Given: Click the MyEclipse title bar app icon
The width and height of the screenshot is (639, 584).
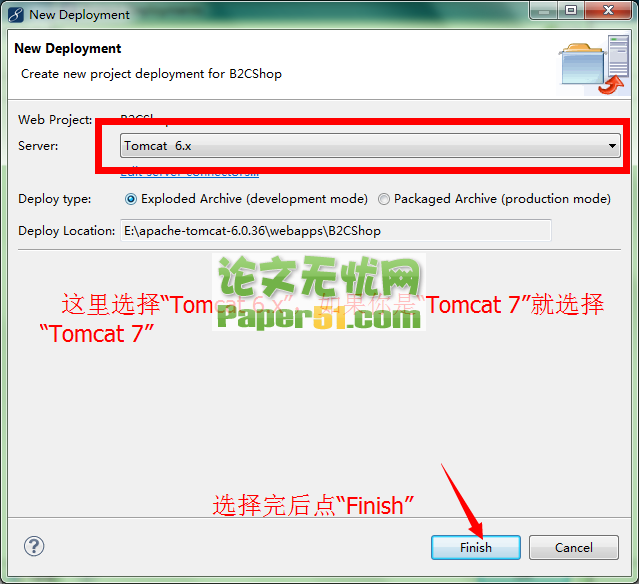Looking at the screenshot, I should [x=16, y=15].
